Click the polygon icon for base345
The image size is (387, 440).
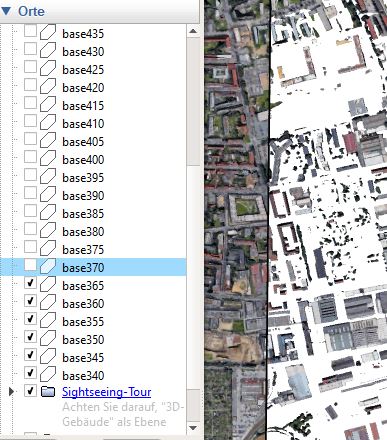(48, 356)
